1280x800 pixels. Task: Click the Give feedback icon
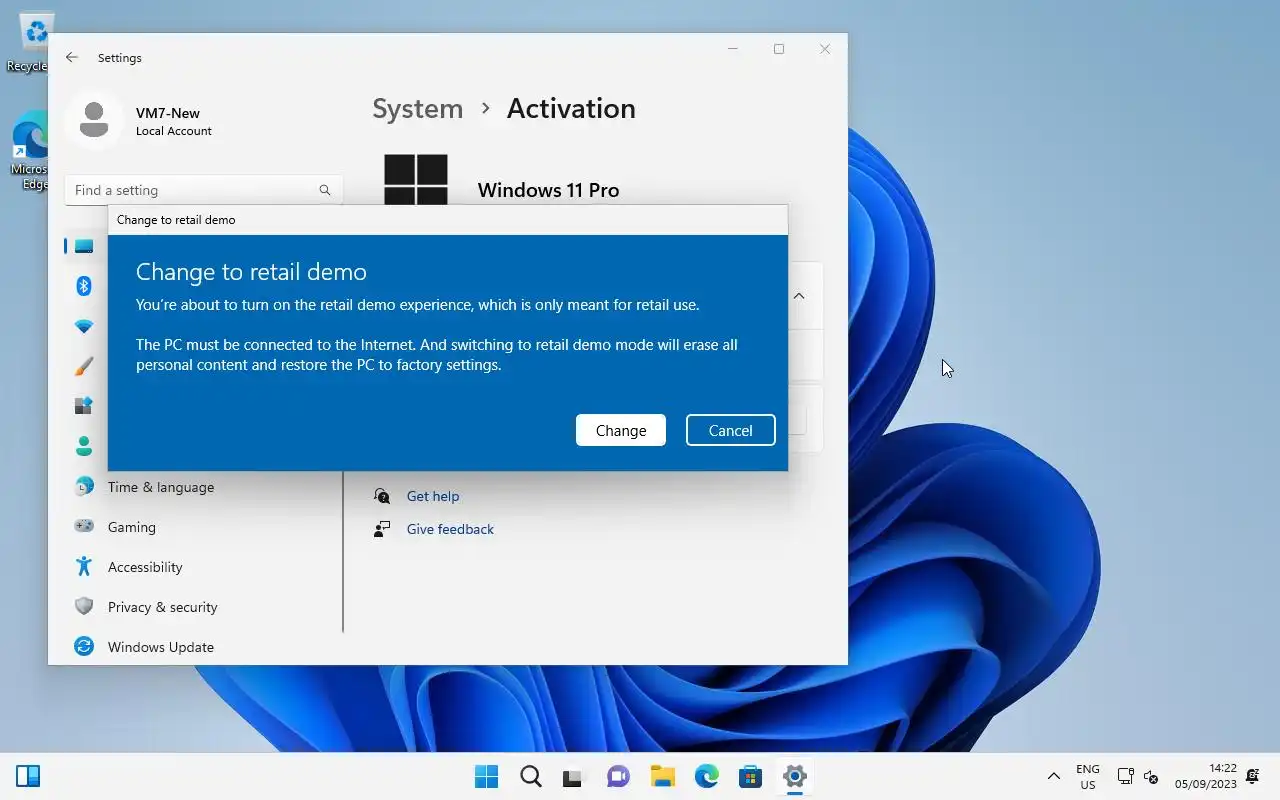[x=382, y=529]
